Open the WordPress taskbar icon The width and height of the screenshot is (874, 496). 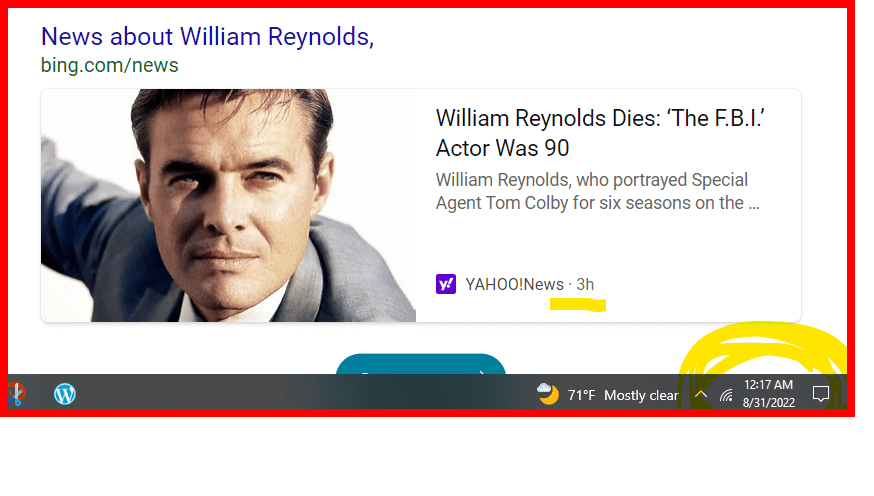pos(65,394)
